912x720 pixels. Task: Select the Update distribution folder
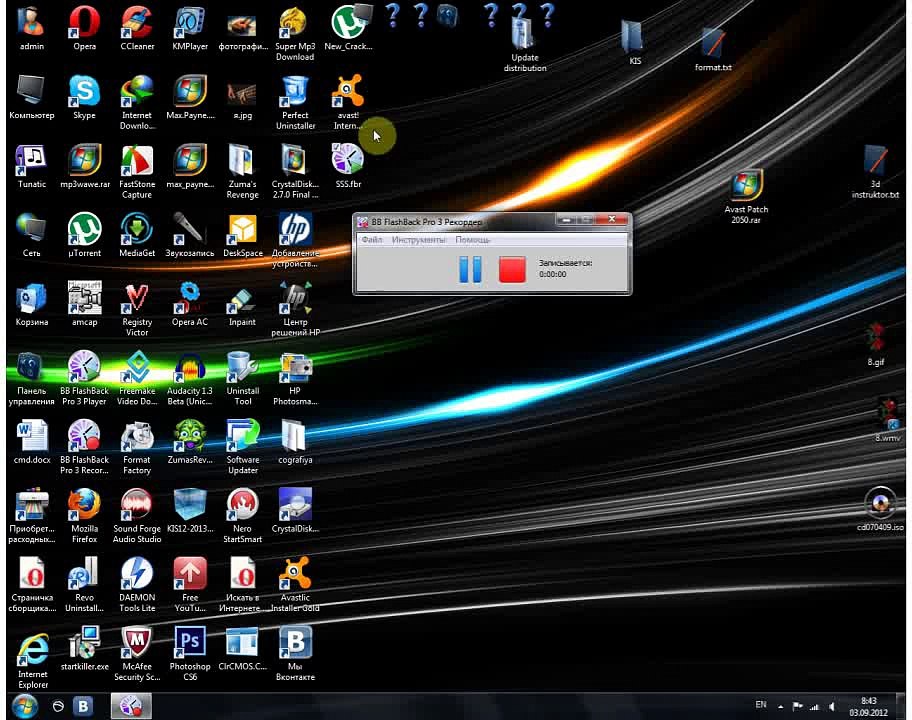tap(525, 44)
